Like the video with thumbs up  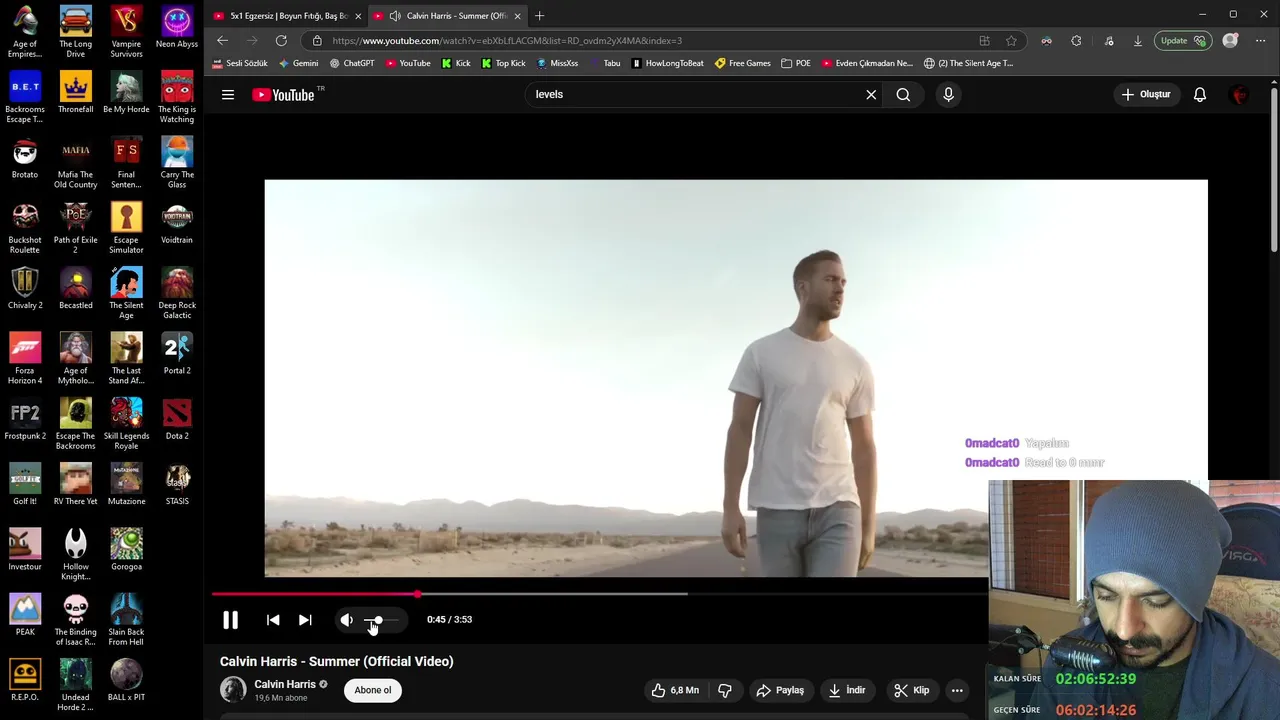coord(675,690)
